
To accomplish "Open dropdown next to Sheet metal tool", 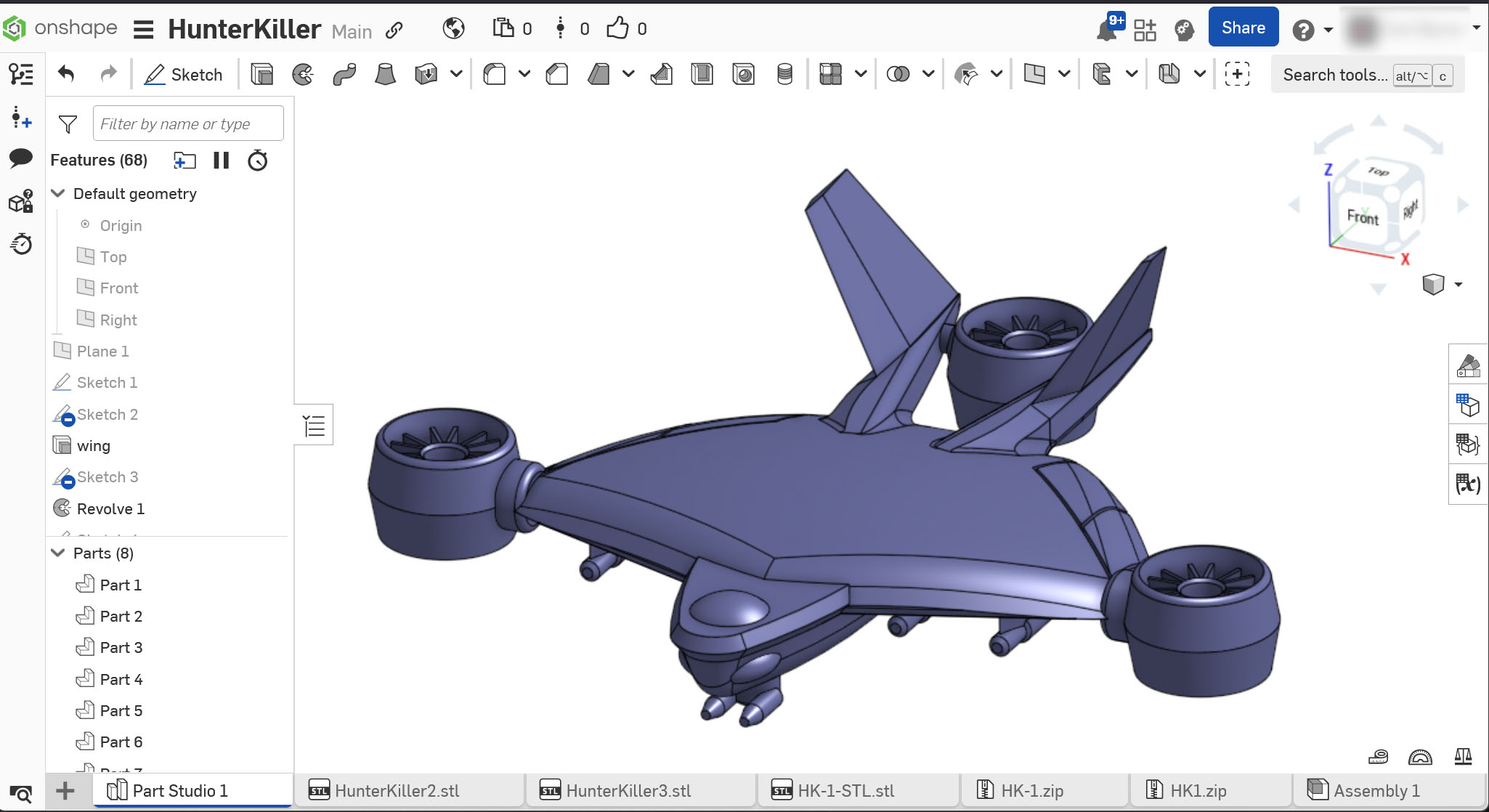I will (1200, 74).
